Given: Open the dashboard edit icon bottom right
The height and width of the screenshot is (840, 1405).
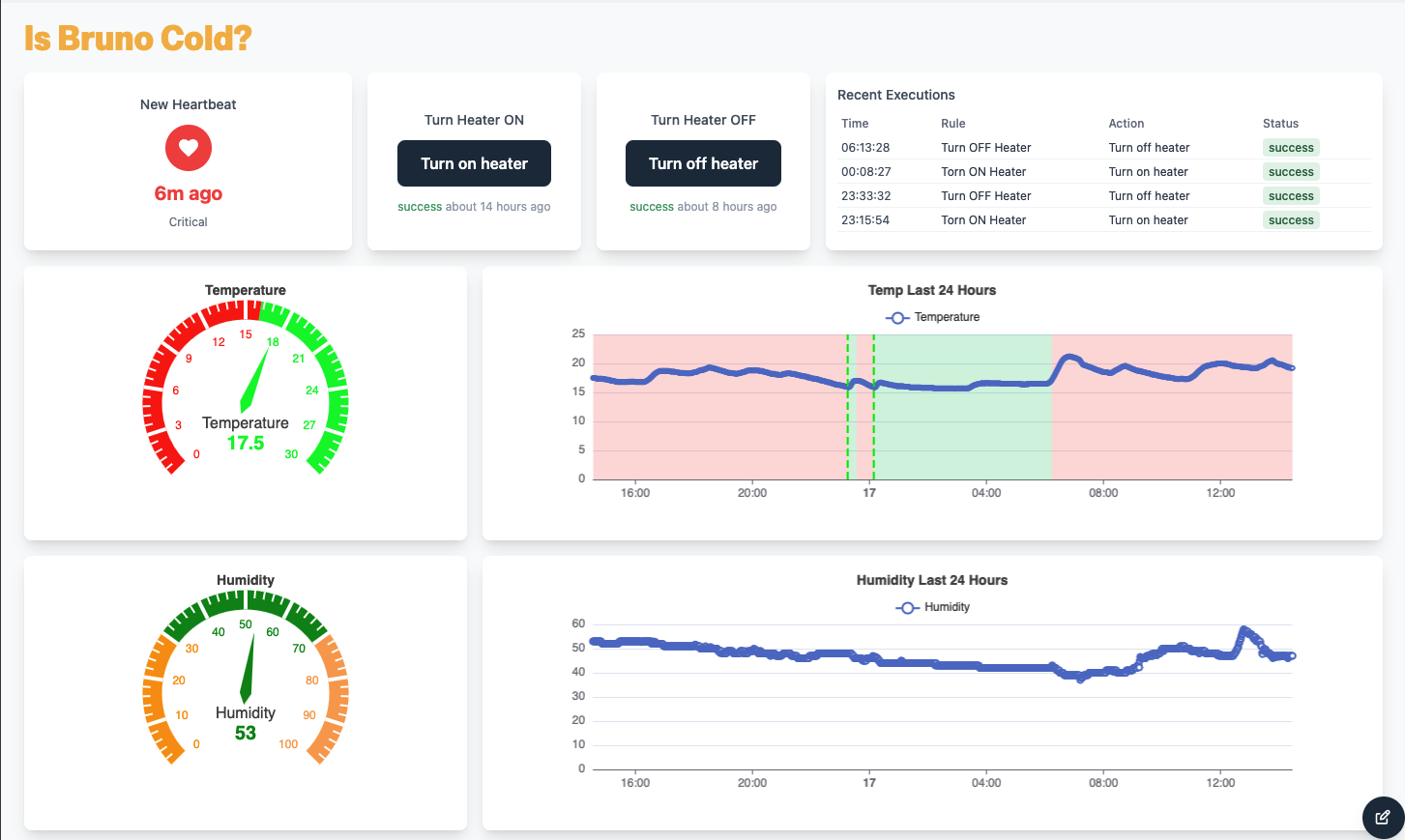Looking at the screenshot, I should pyautogui.click(x=1384, y=817).
